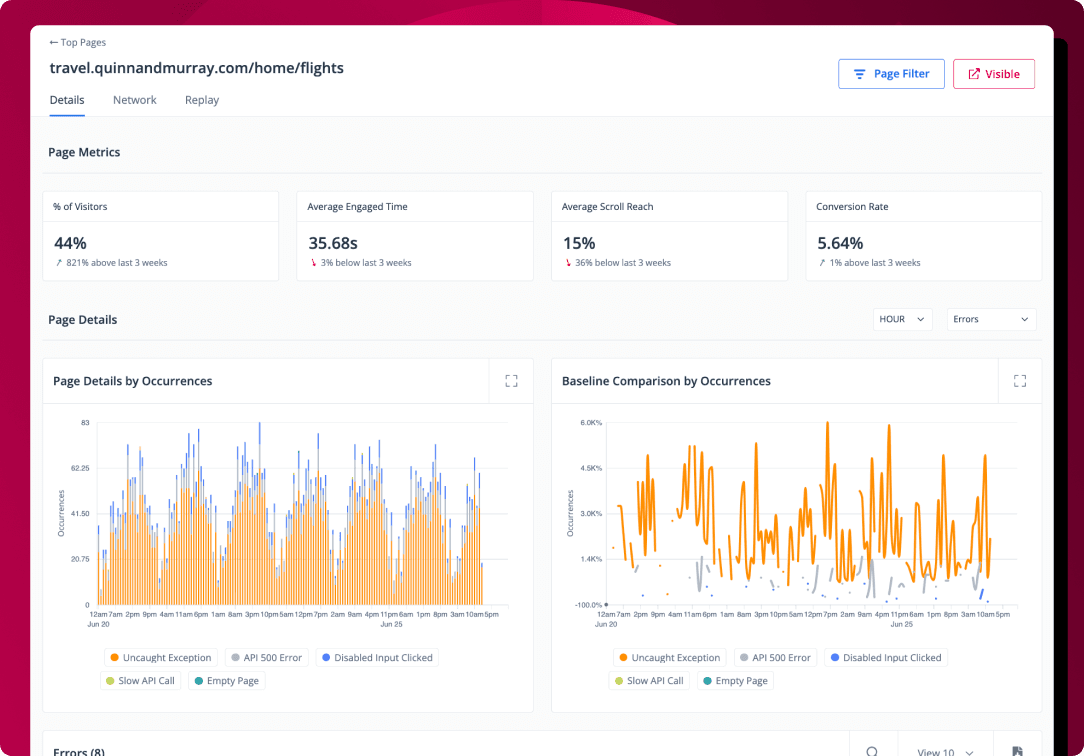Expand the View 10 rows dropdown

[945, 751]
